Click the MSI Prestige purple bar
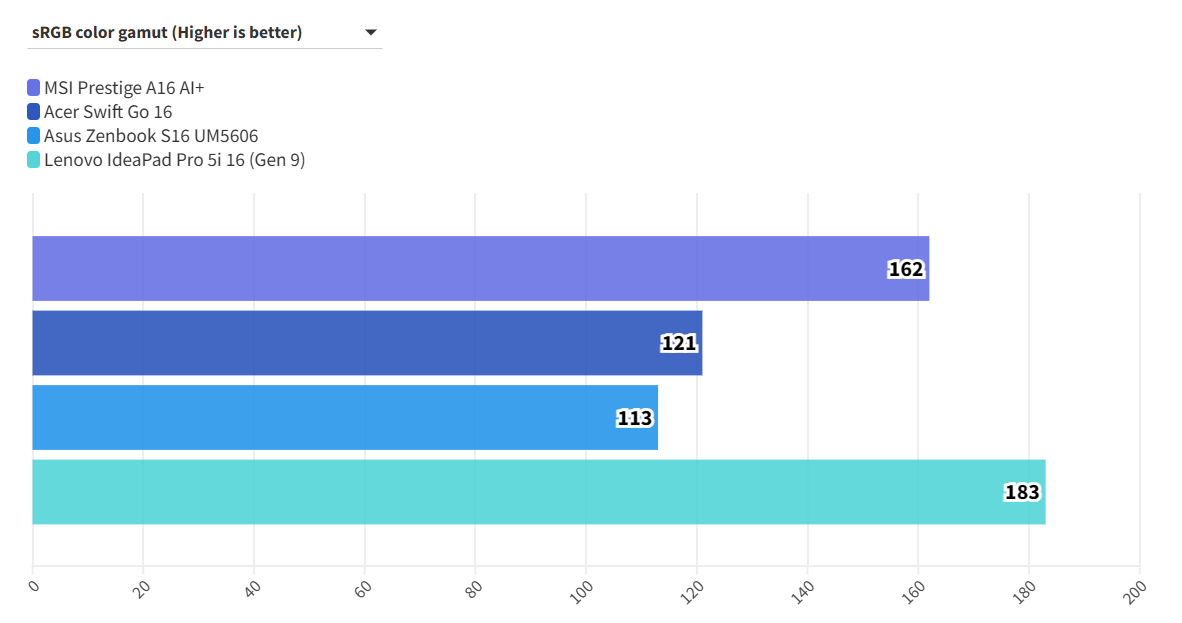Viewport: 1182px width, 623px height. coord(450,268)
